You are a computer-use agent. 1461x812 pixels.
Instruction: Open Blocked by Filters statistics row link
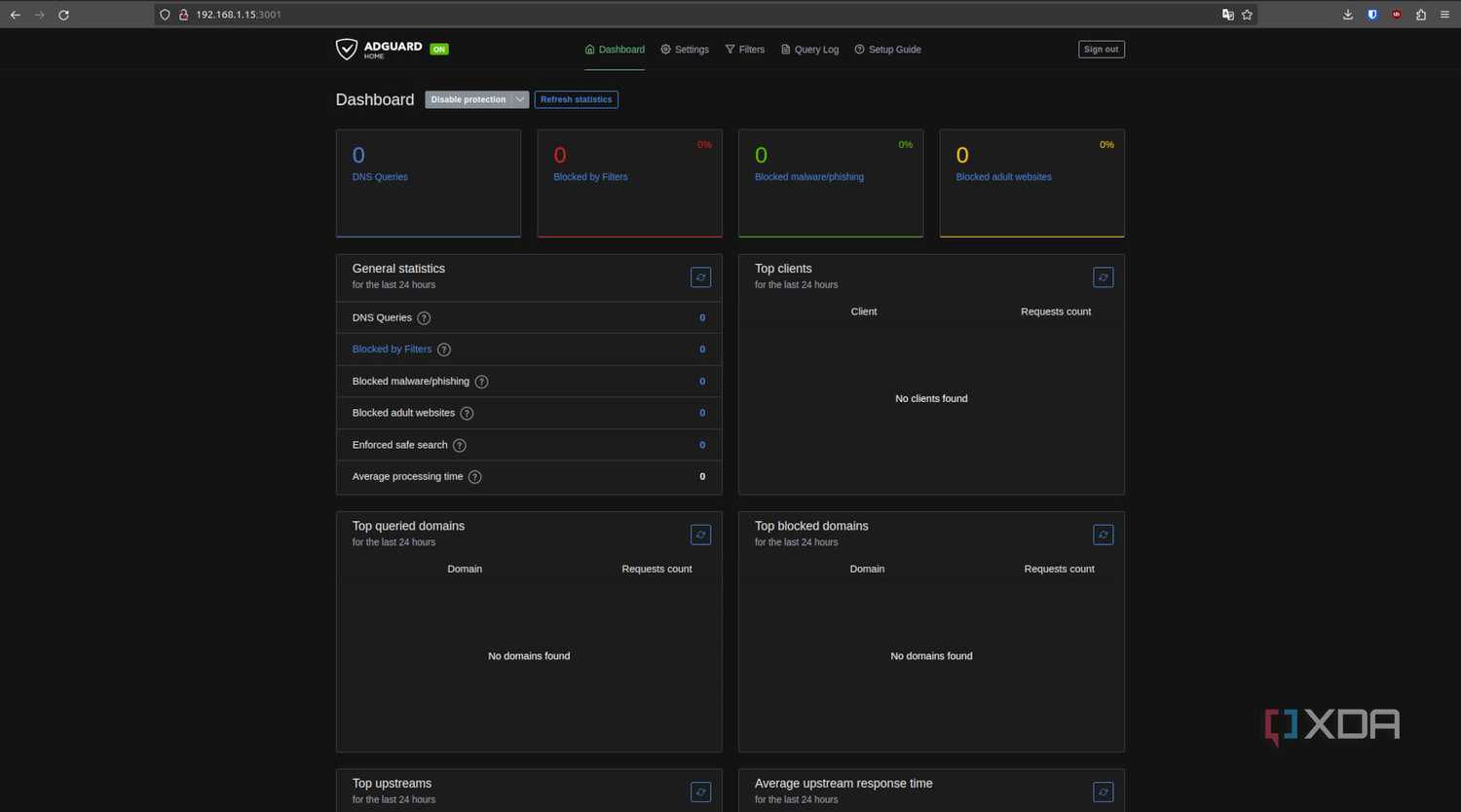click(392, 350)
